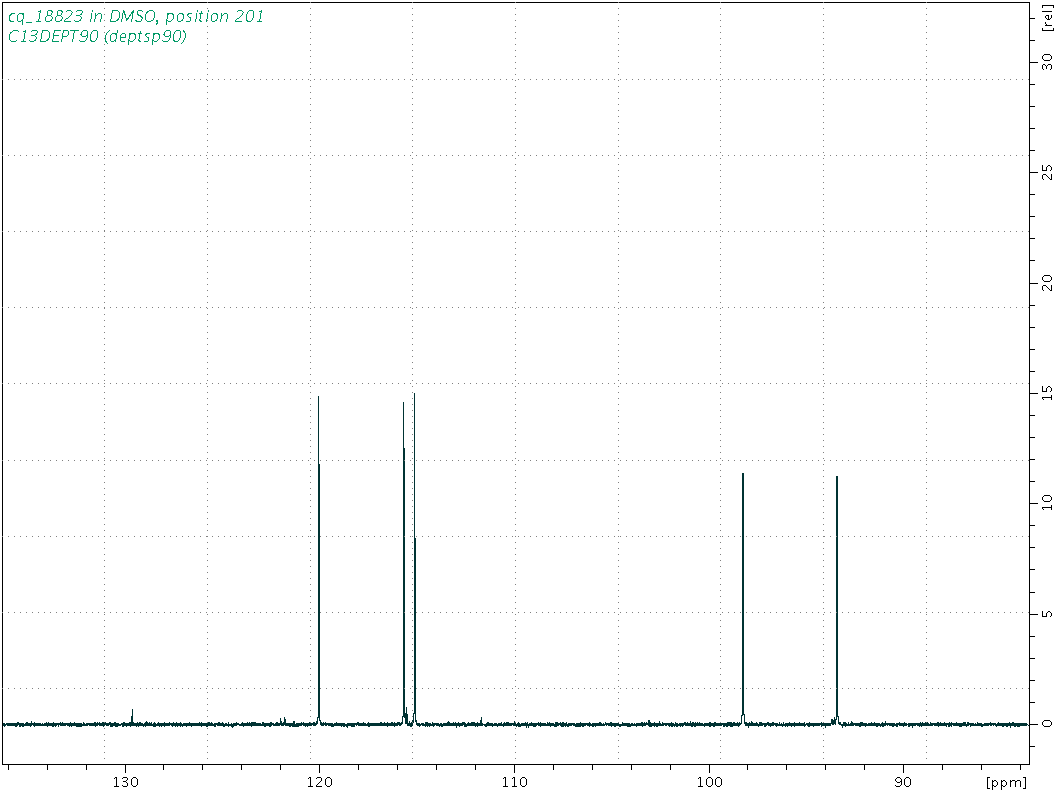
Task: Click the y-axis tick label "25"
Action: pos(1047,172)
